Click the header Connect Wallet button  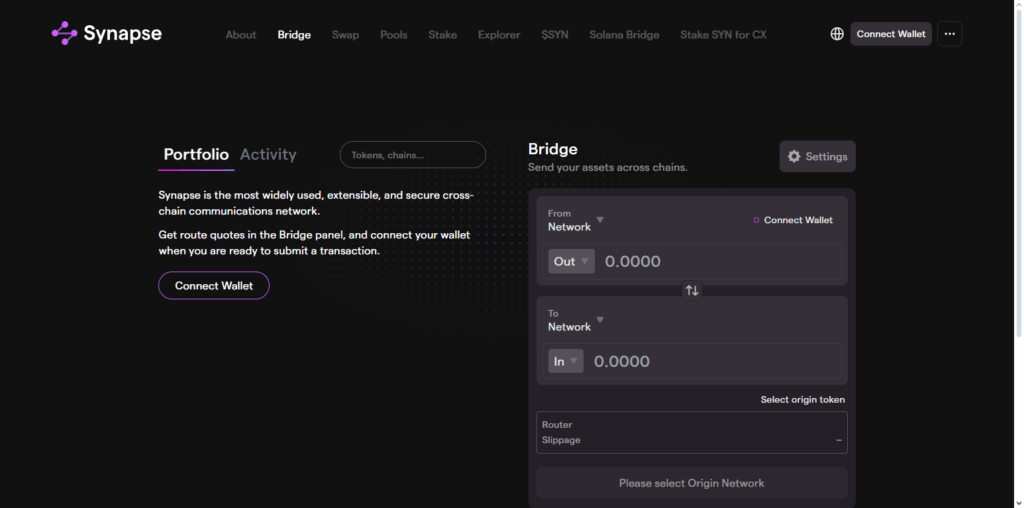tap(891, 34)
